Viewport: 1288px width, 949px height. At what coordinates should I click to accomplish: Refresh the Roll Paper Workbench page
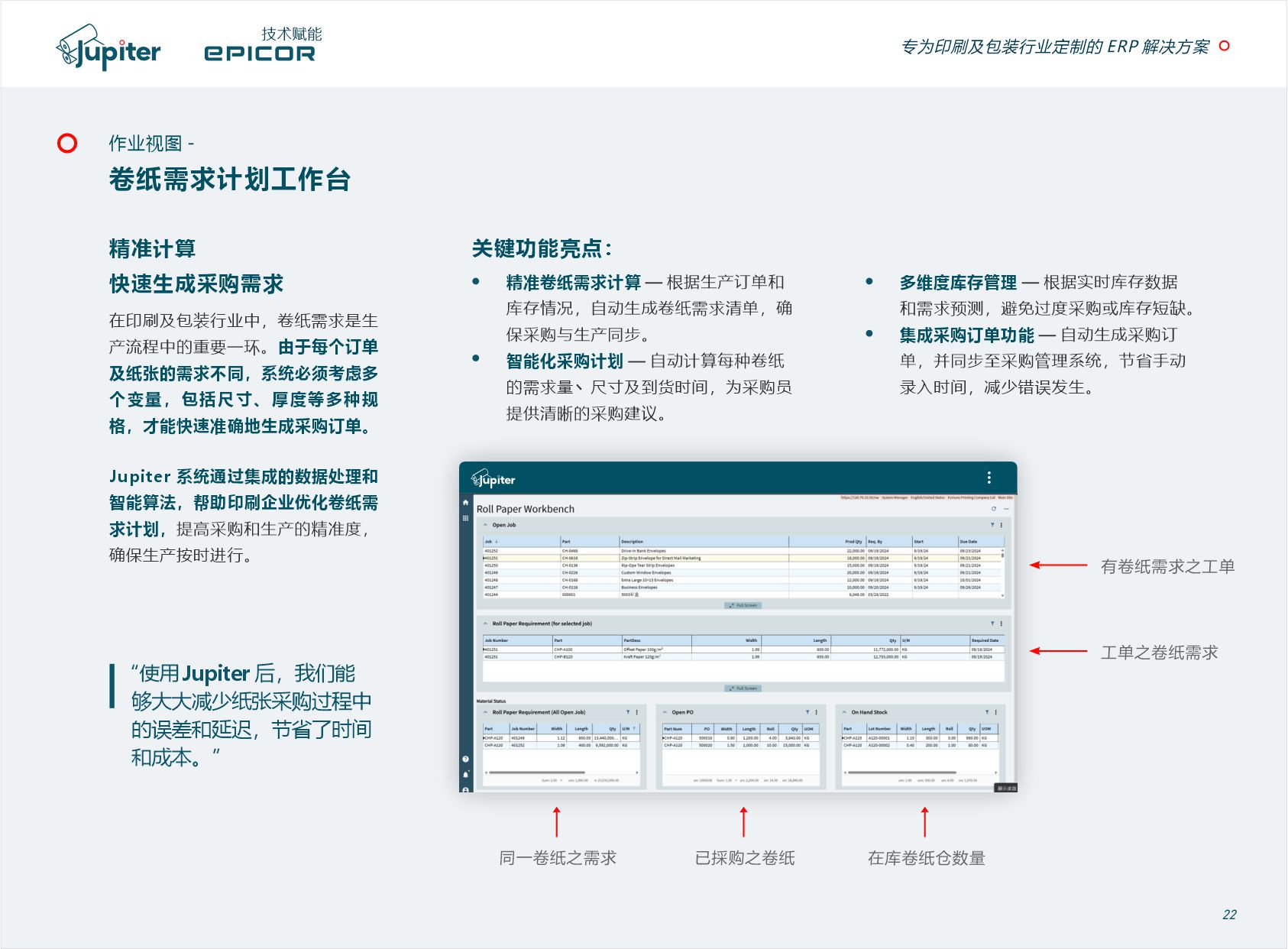pos(994,509)
